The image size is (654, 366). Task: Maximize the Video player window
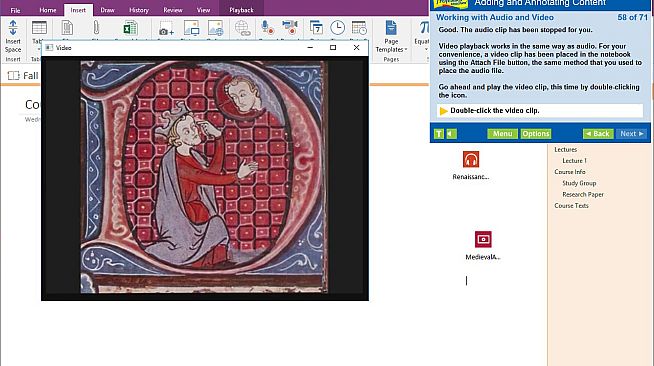[x=333, y=48]
